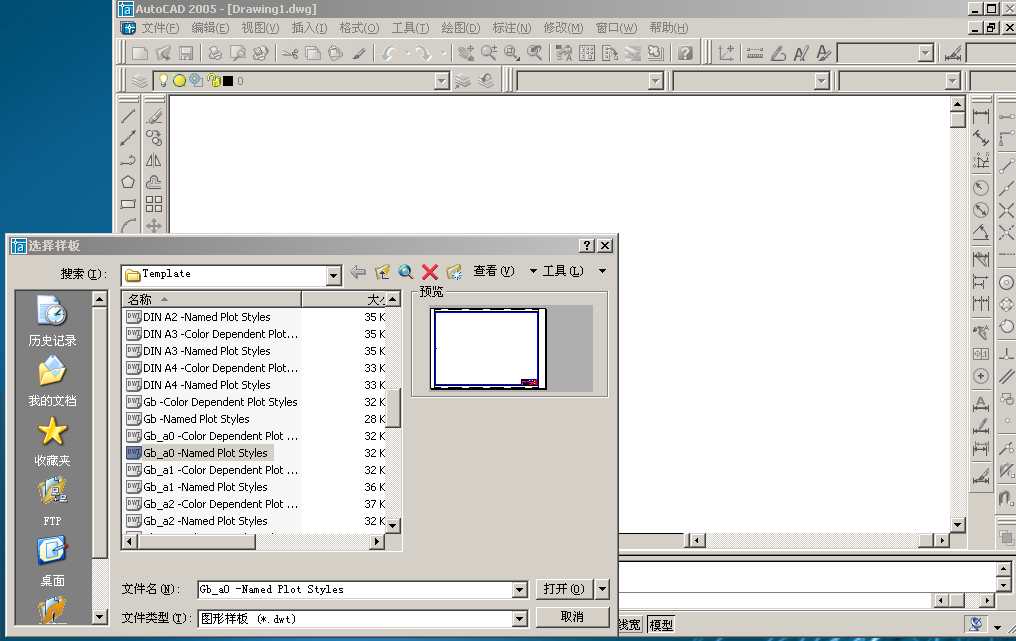The height and width of the screenshot is (641, 1016).
Task: Expand the file name dropdown arrow
Action: pos(519,589)
